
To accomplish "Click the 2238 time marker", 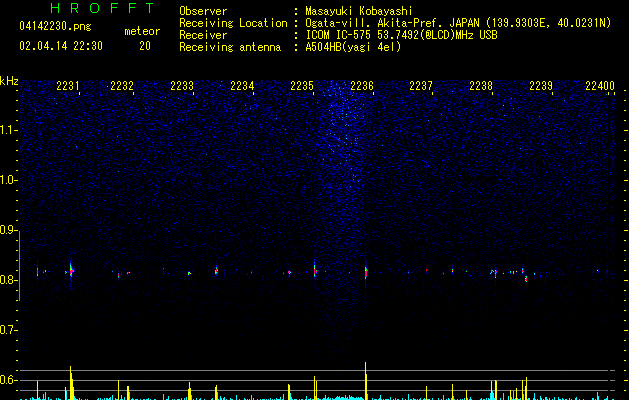I will (481, 86).
